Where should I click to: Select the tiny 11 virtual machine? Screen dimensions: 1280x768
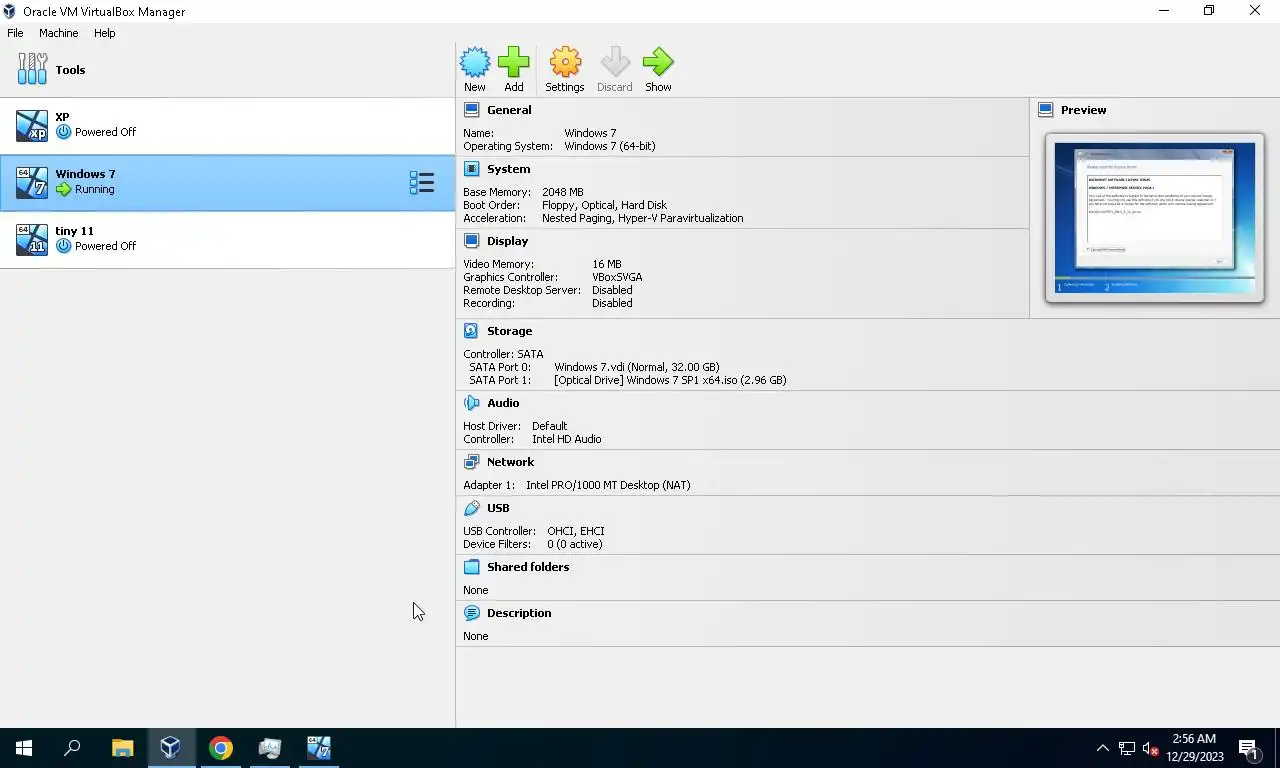click(227, 239)
